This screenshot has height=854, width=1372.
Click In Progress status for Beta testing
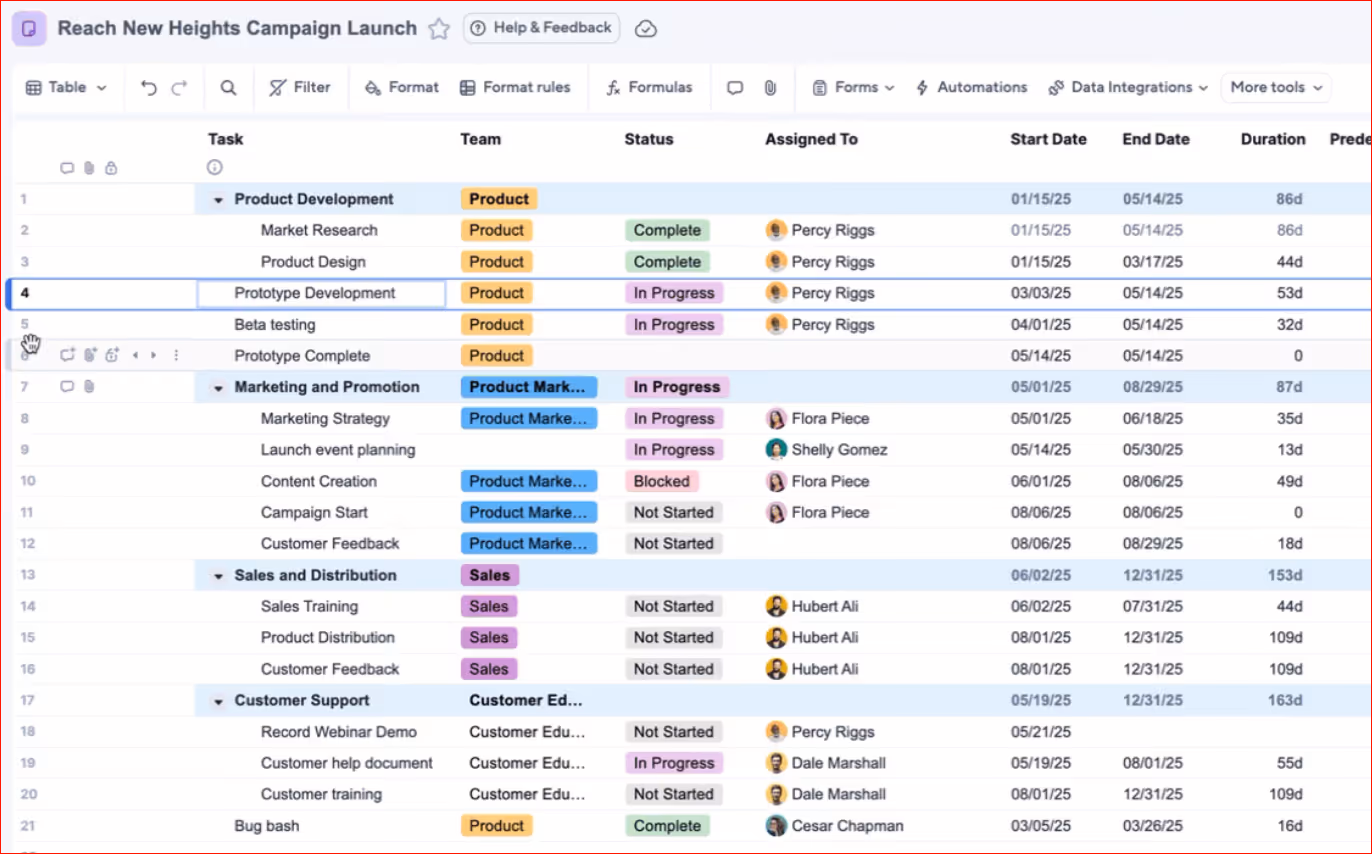click(674, 324)
